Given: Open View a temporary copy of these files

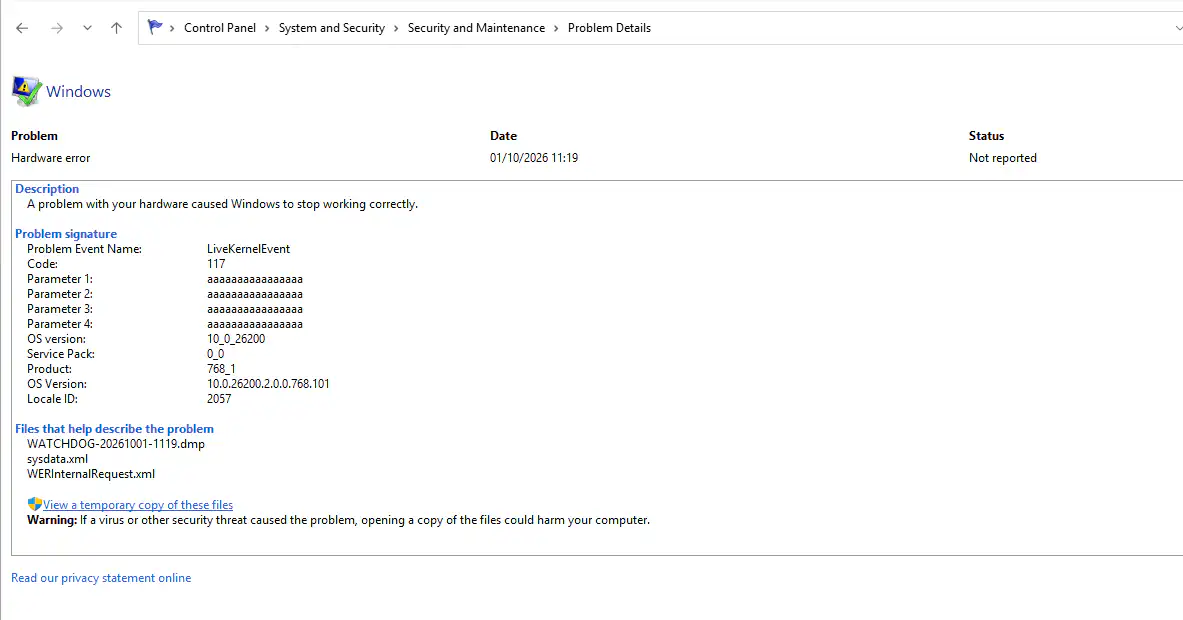Looking at the screenshot, I should 138,505.
